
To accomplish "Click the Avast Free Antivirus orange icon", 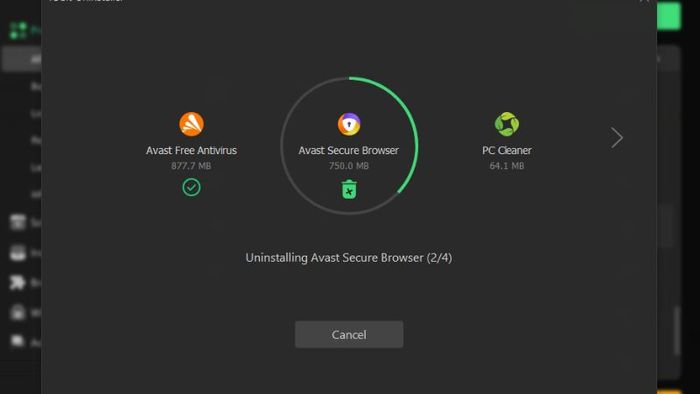I will (192, 124).
